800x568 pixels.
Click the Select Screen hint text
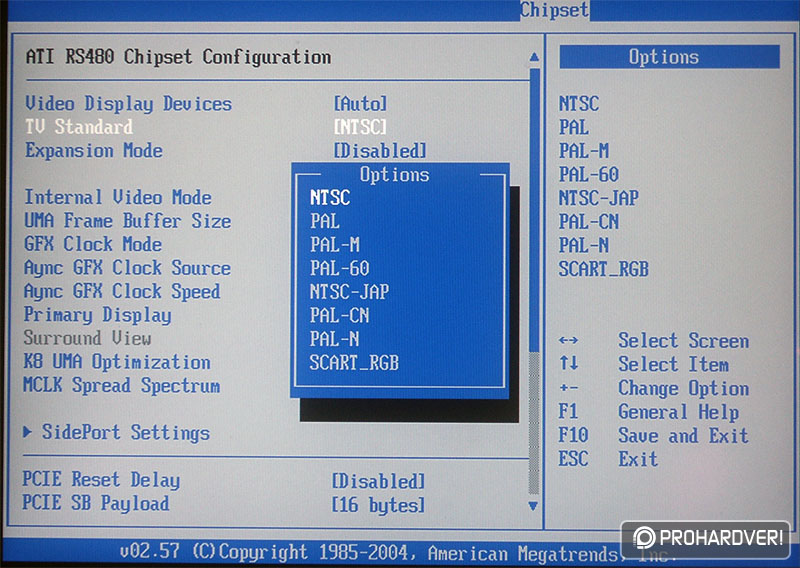(684, 340)
